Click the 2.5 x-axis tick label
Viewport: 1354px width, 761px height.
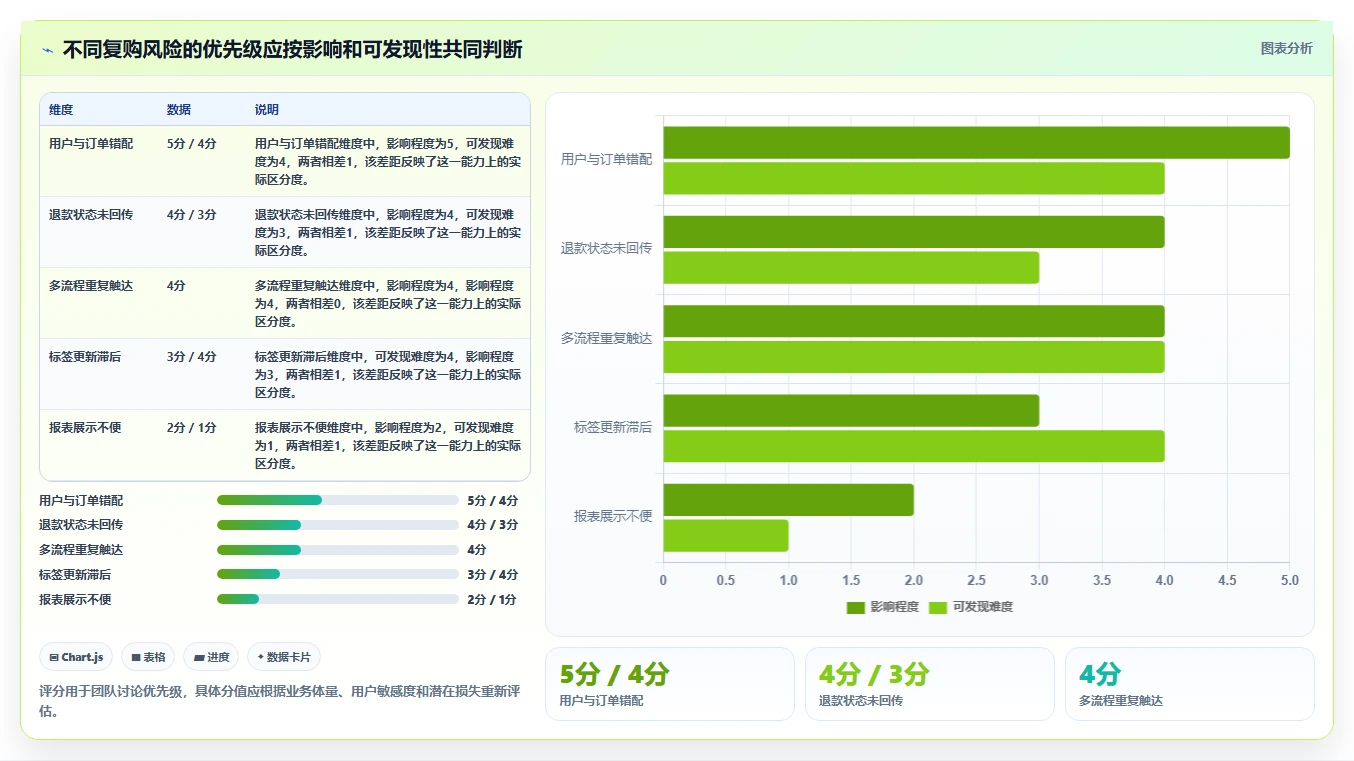point(976,581)
